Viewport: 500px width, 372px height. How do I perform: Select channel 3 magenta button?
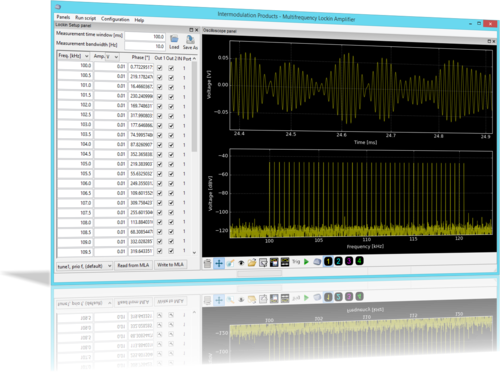point(349,261)
